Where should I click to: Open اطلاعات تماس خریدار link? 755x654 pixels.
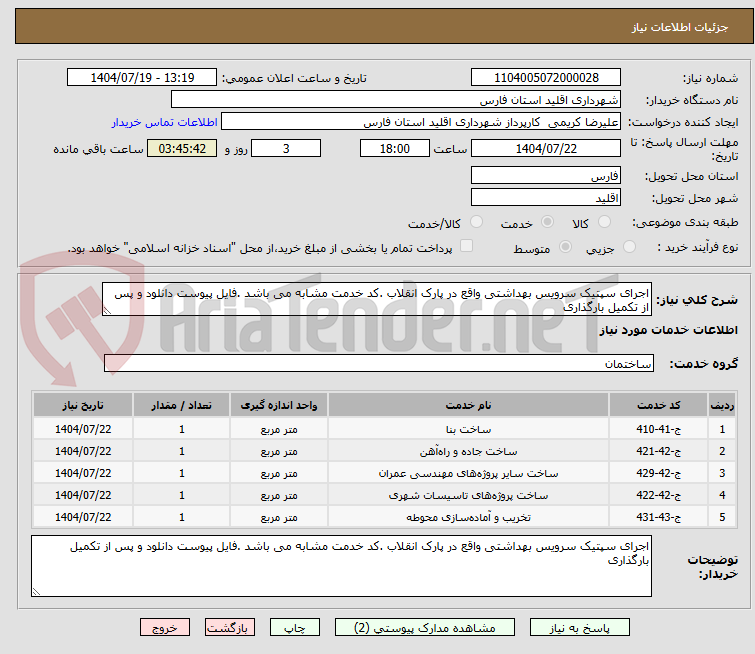click(165, 122)
